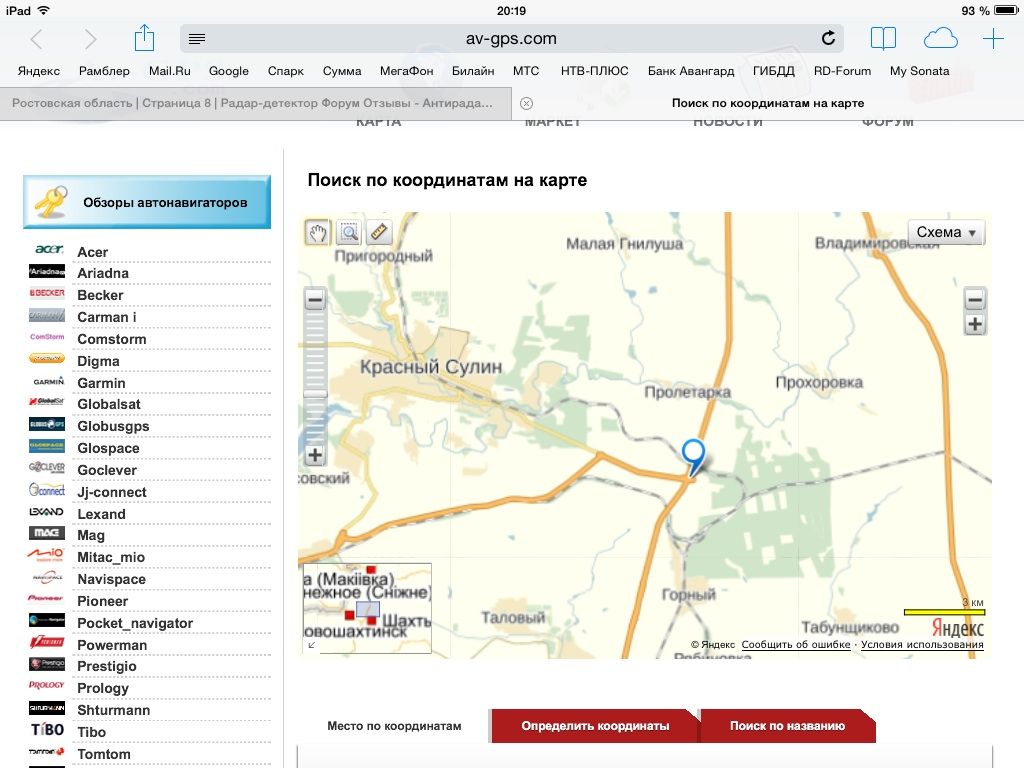1024x768 pixels.
Task: Open a new tab with plus icon
Action: (993, 39)
